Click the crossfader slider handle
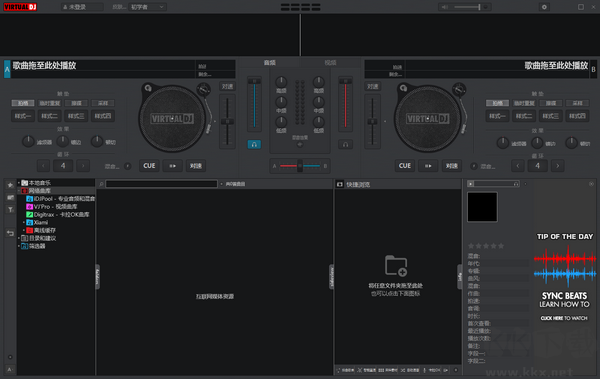 300,166
